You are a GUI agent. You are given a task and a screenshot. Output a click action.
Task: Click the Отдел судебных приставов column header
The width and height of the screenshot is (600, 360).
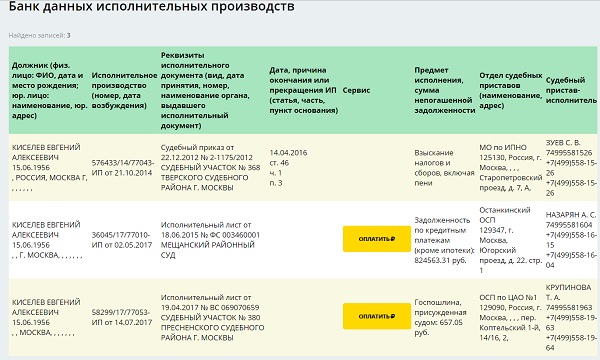510,90
